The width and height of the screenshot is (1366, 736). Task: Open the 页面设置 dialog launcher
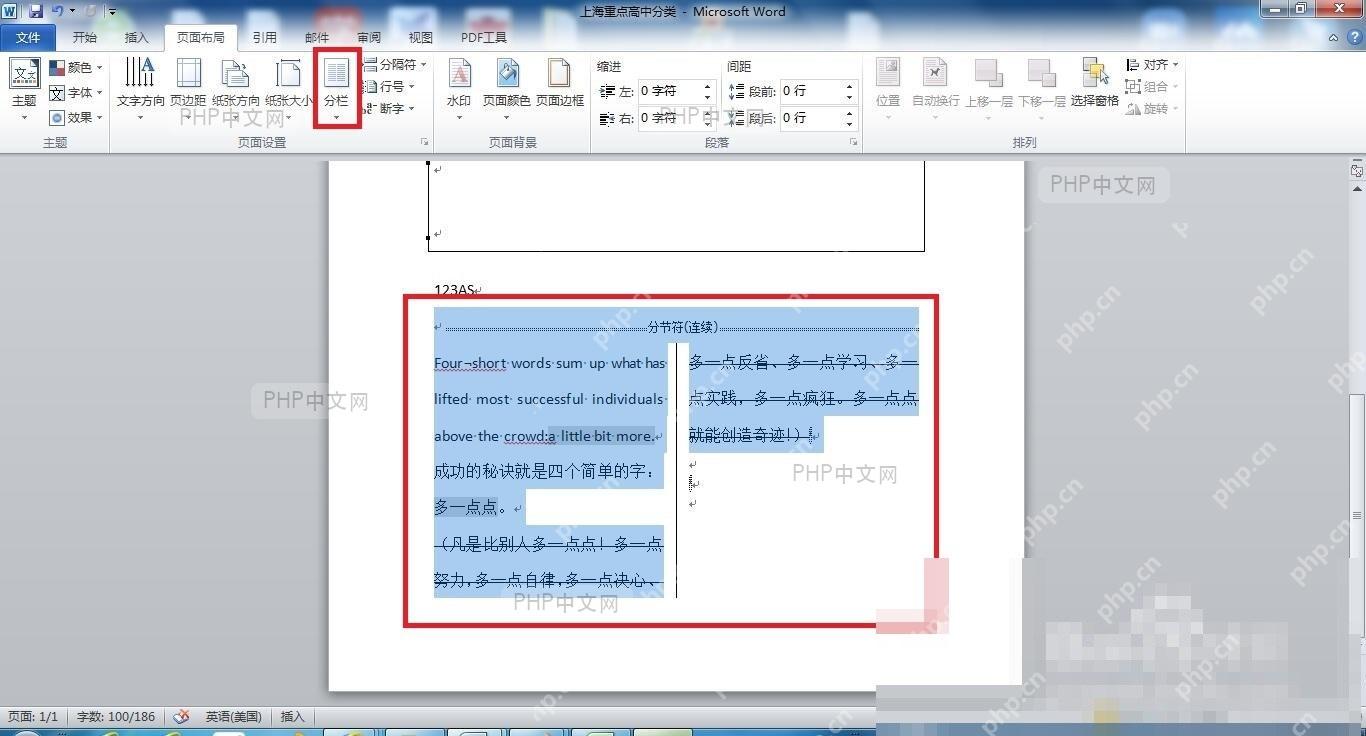(425, 143)
